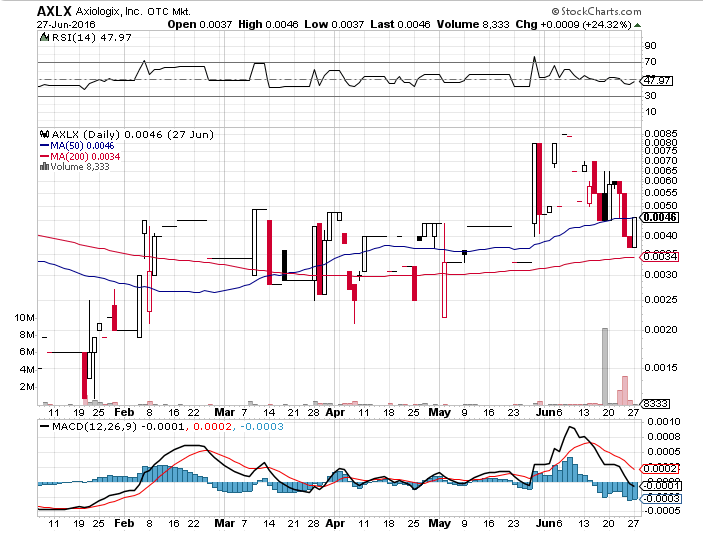The width and height of the screenshot is (703, 536).
Task: Click the blue MA(50) legend swatch
Action: point(44,145)
